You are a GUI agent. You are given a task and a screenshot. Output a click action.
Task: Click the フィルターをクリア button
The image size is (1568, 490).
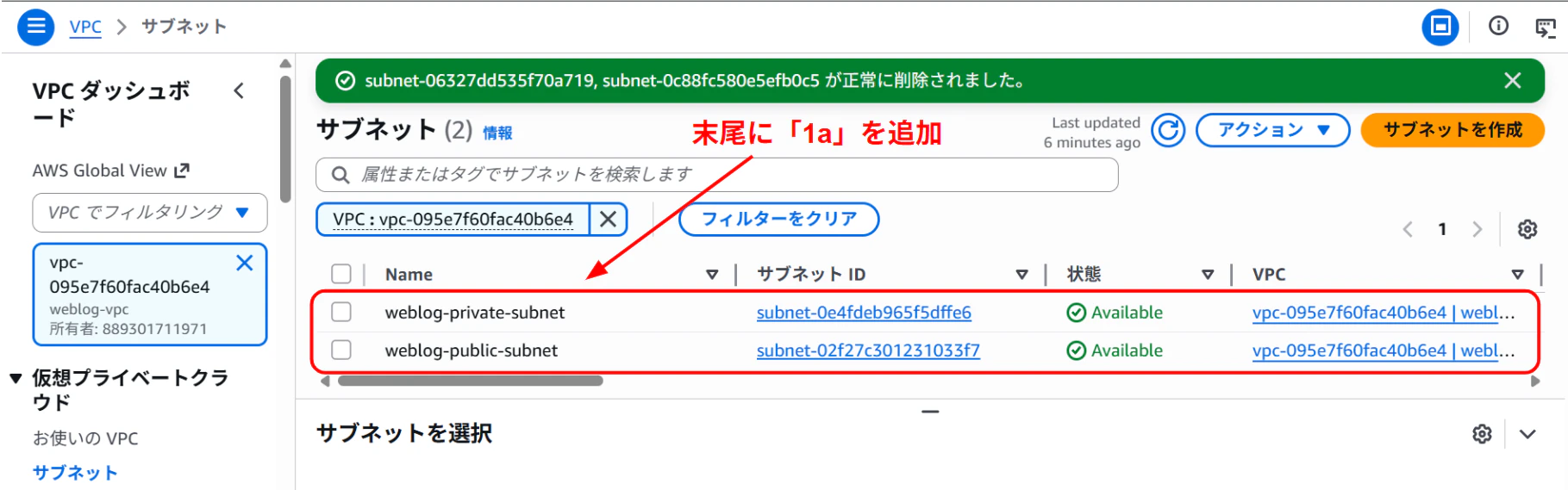778,219
